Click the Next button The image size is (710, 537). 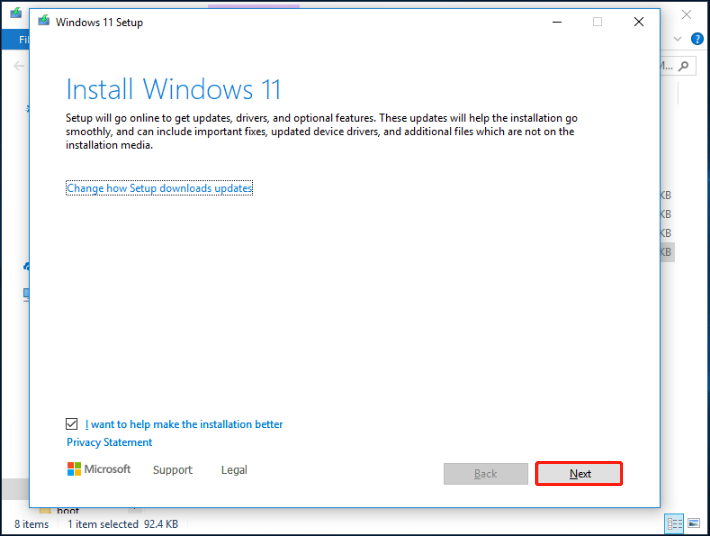[579, 474]
